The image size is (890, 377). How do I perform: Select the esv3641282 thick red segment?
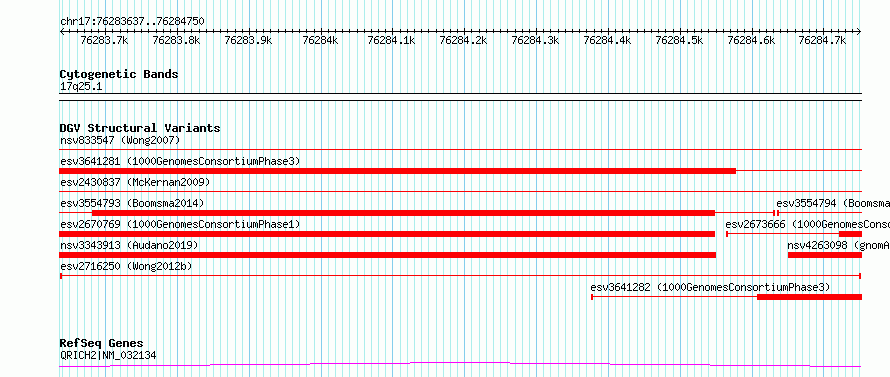pyautogui.click(x=809, y=297)
